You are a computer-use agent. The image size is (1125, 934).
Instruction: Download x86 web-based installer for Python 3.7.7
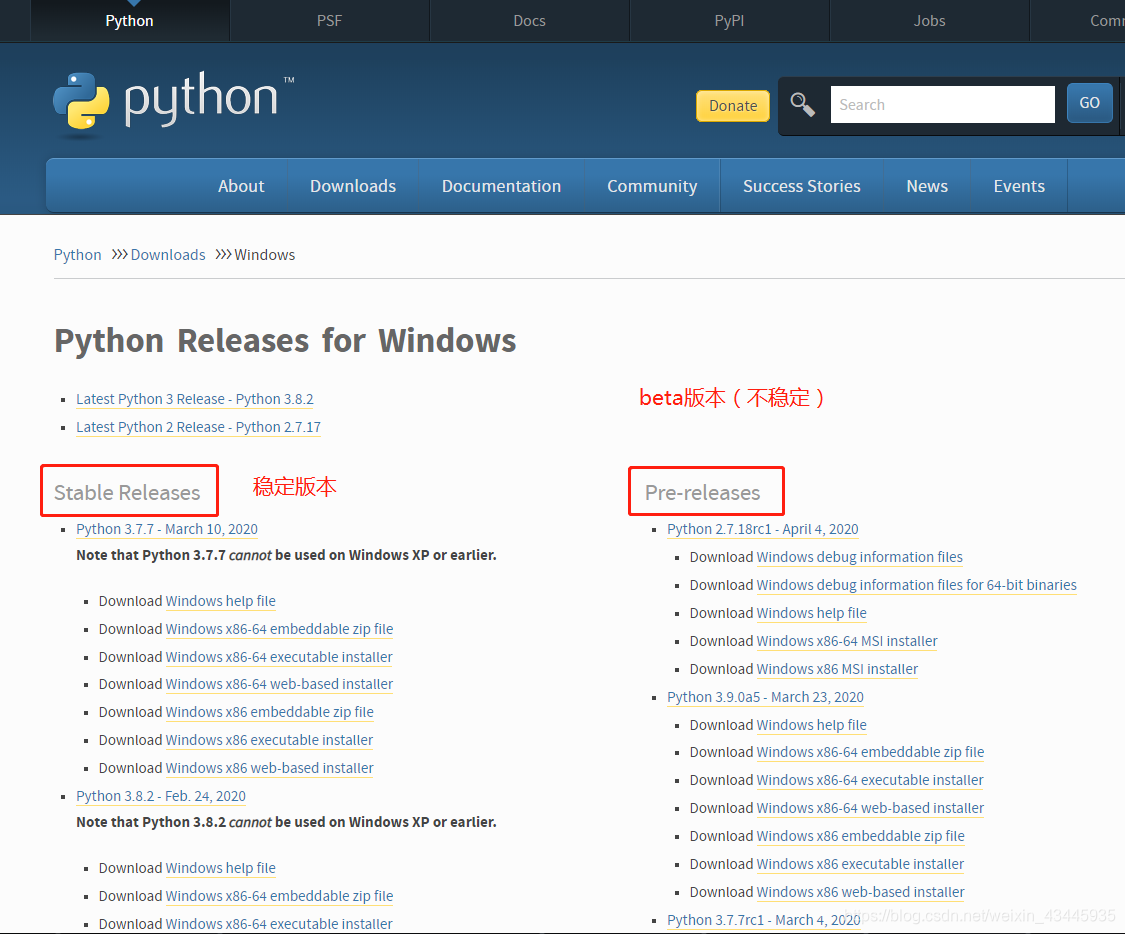(x=269, y=768)
